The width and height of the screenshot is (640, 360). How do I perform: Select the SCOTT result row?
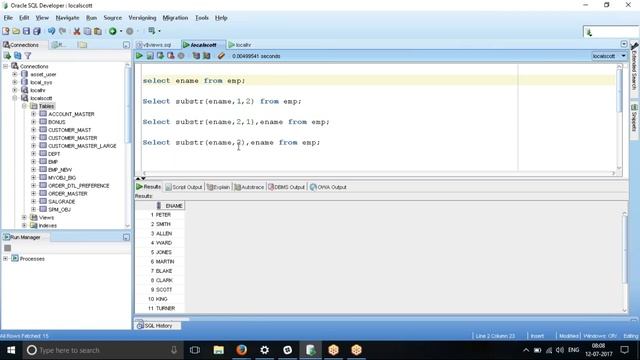(x=164, y=290)
